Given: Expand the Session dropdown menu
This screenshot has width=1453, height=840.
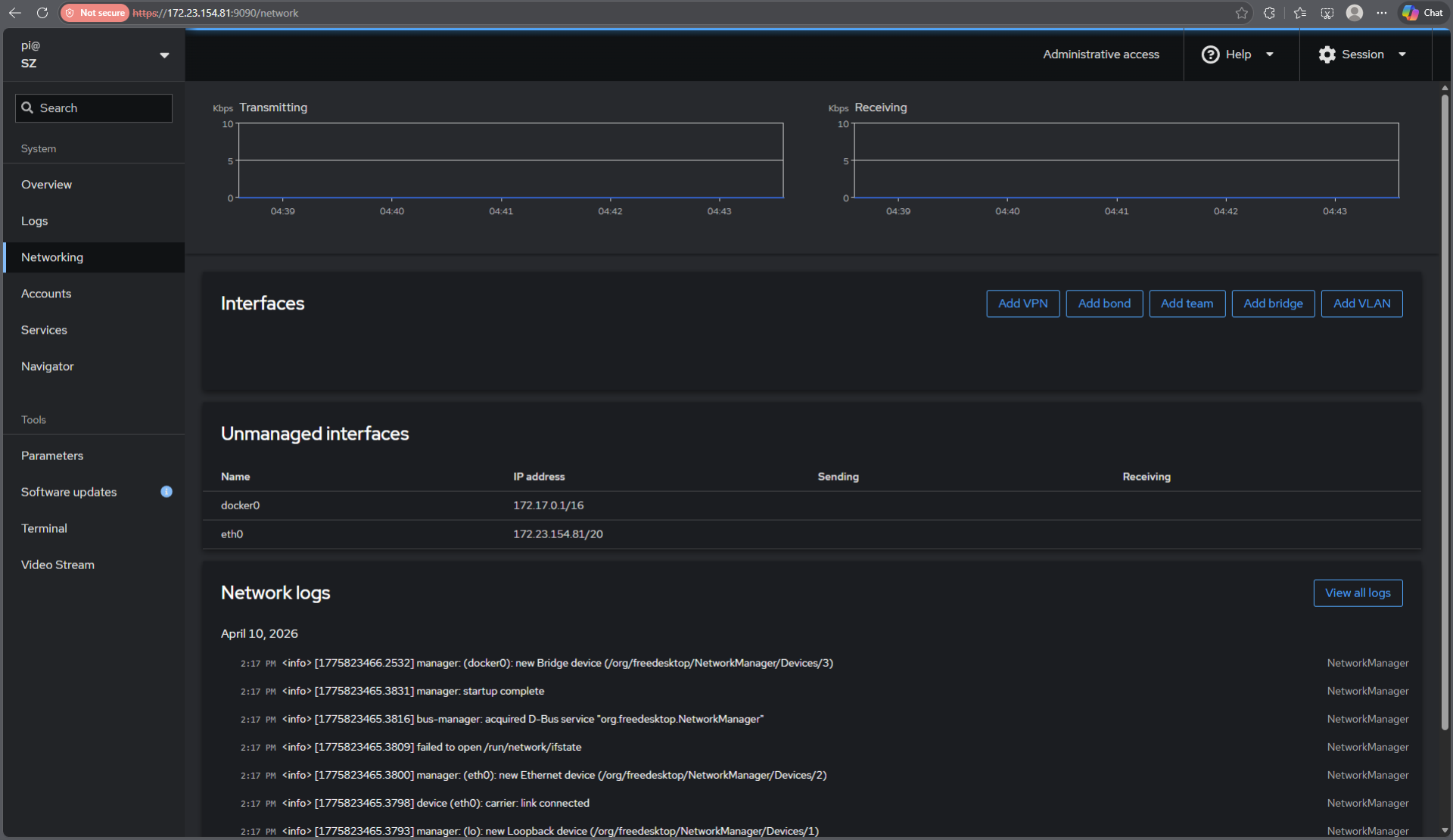Looking at the screenshot, I should pyautogui.click(x=1404, y=54).
